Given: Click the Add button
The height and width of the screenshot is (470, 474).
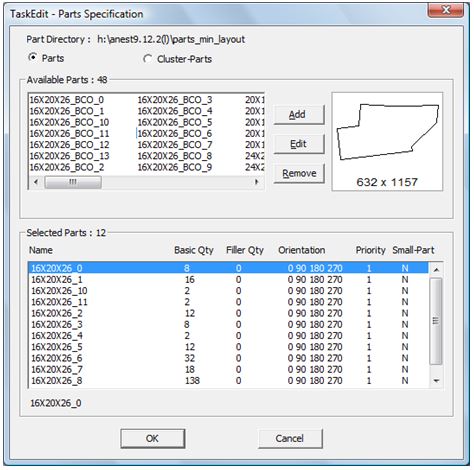Looking at the screenshot, I should pyautogui.click(x=299, y=115).
